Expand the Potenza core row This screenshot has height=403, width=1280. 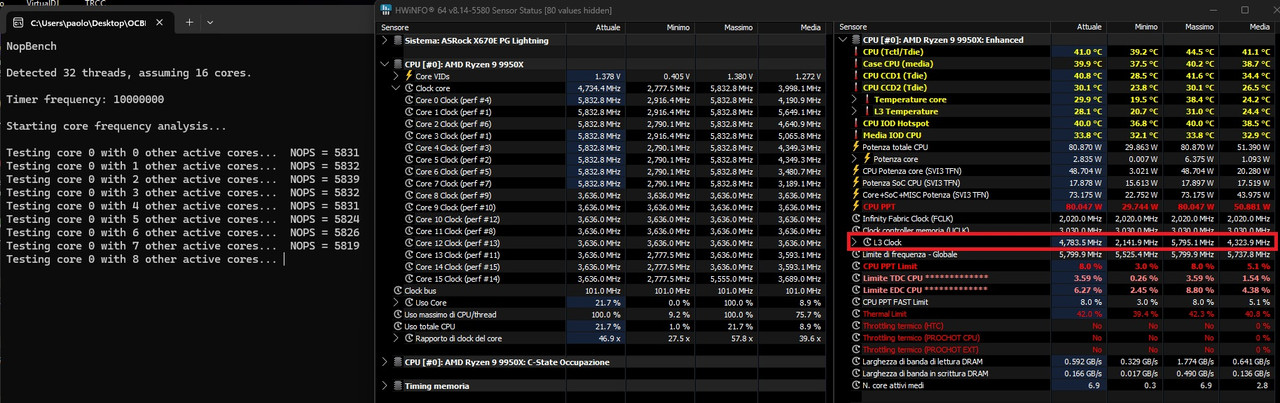click(x=854, y=159)
